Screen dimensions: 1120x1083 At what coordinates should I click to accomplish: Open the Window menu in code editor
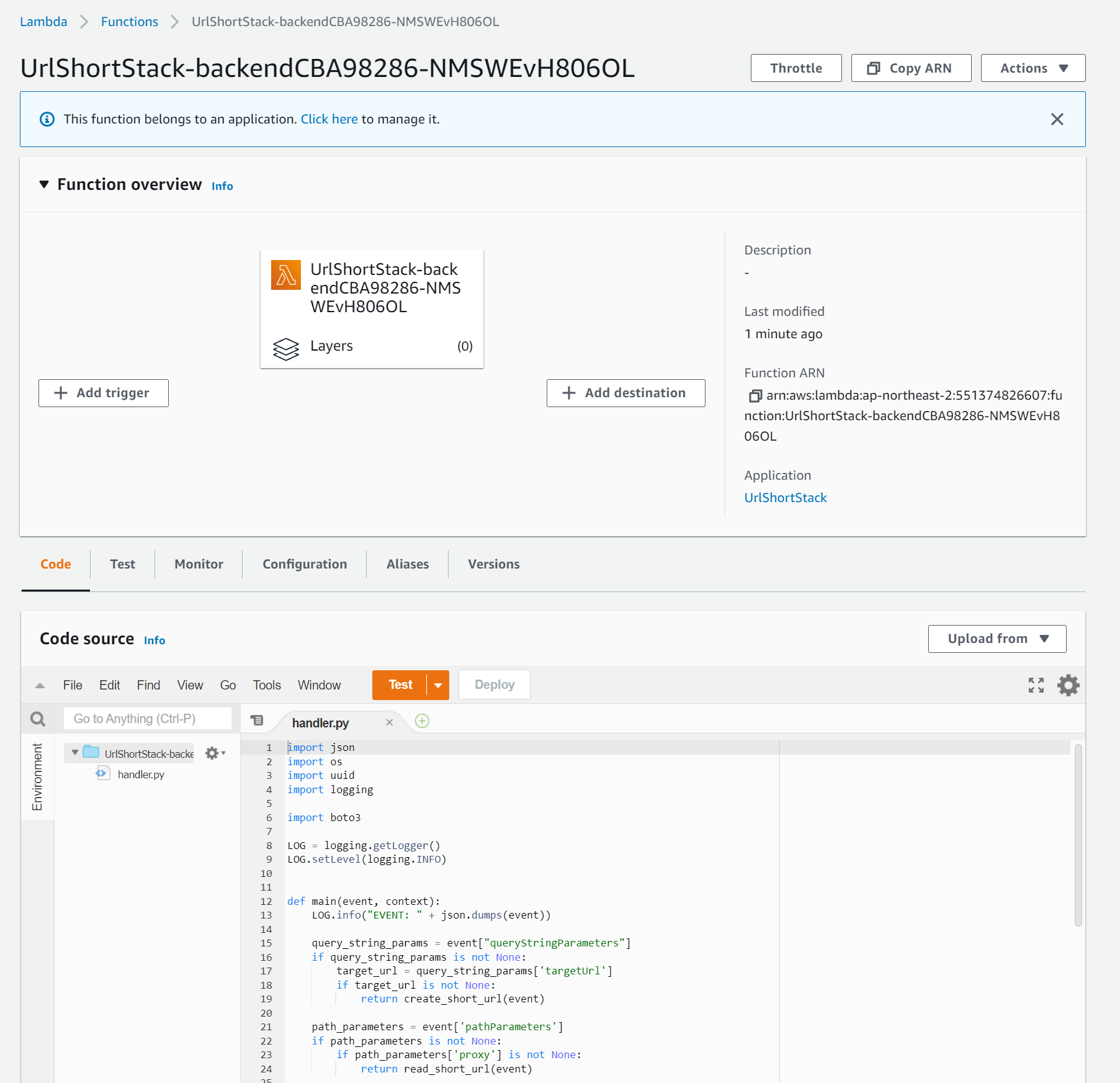point(319,685)
